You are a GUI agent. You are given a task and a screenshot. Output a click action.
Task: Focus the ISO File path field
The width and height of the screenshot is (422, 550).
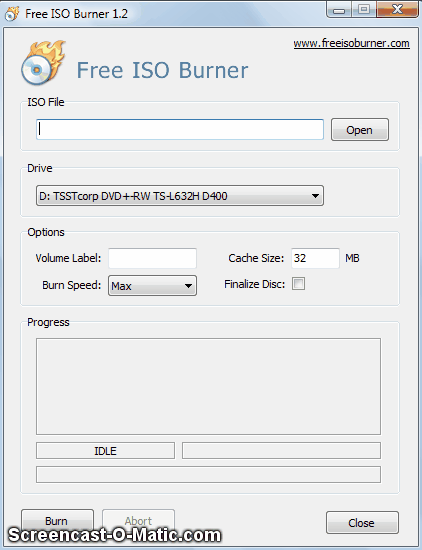coord(180,129)
